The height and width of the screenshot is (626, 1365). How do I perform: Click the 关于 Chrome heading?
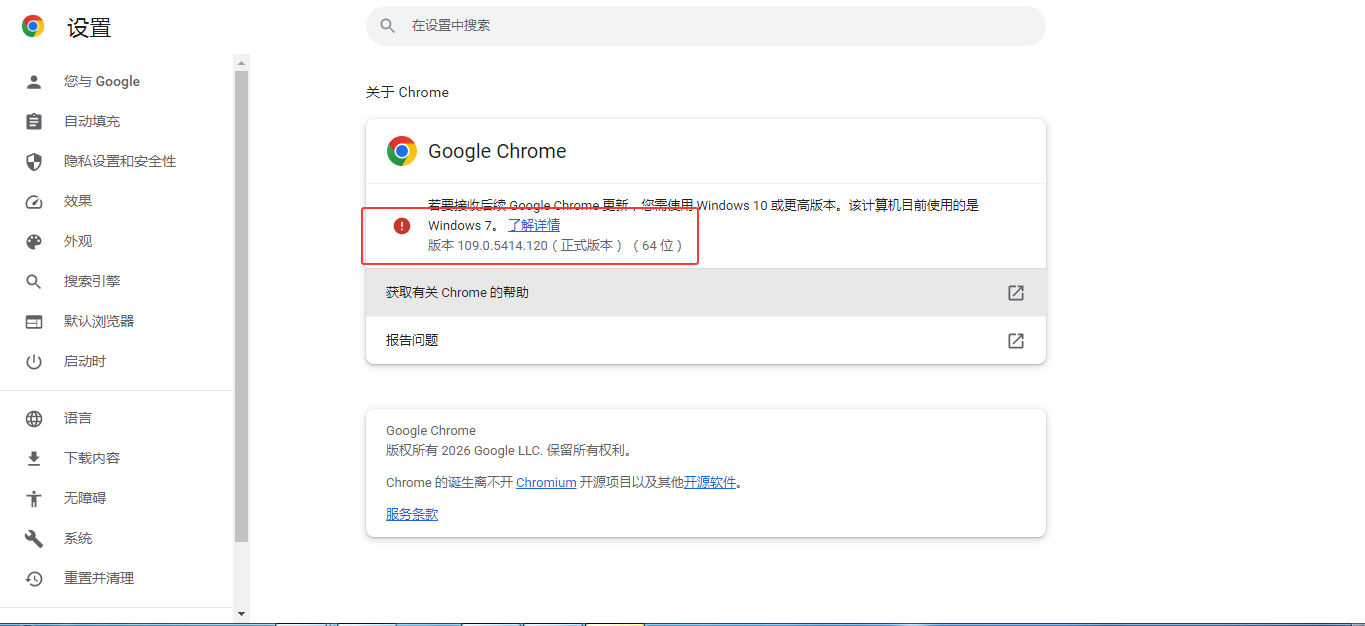(x=407, y=92)
